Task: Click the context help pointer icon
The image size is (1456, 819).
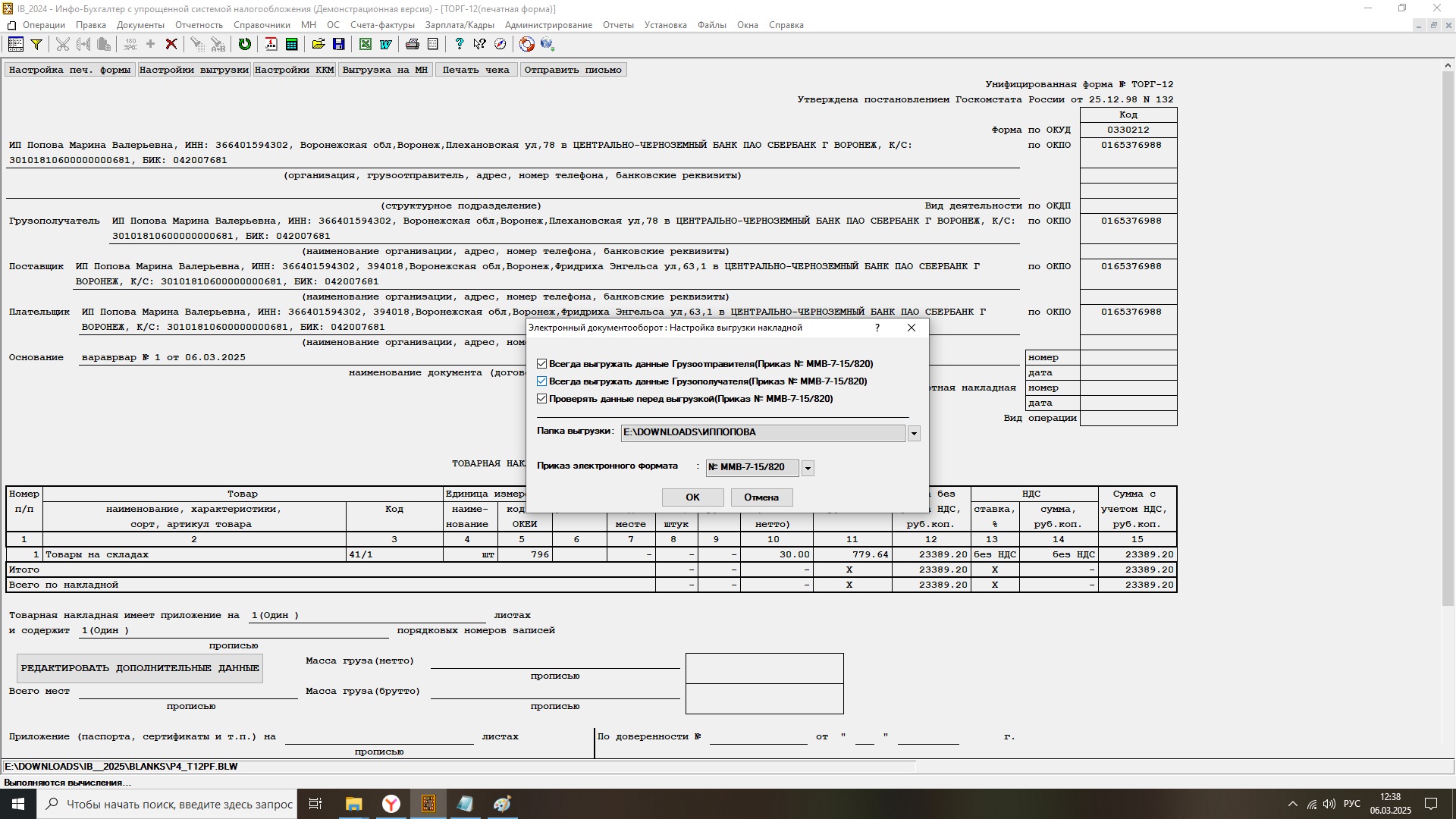Action: pos(479,45)
